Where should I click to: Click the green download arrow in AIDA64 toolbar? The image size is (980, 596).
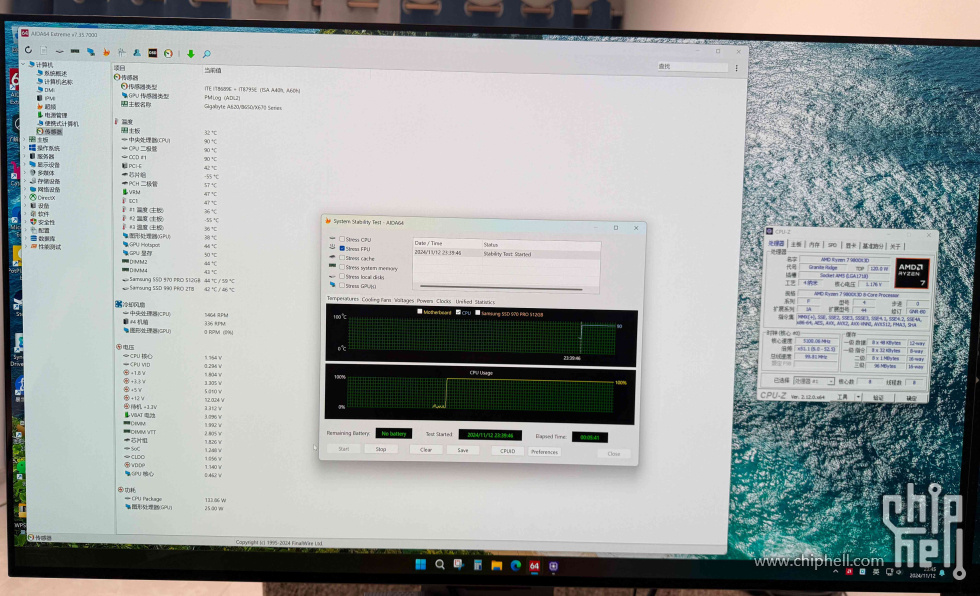pos(191,54)
